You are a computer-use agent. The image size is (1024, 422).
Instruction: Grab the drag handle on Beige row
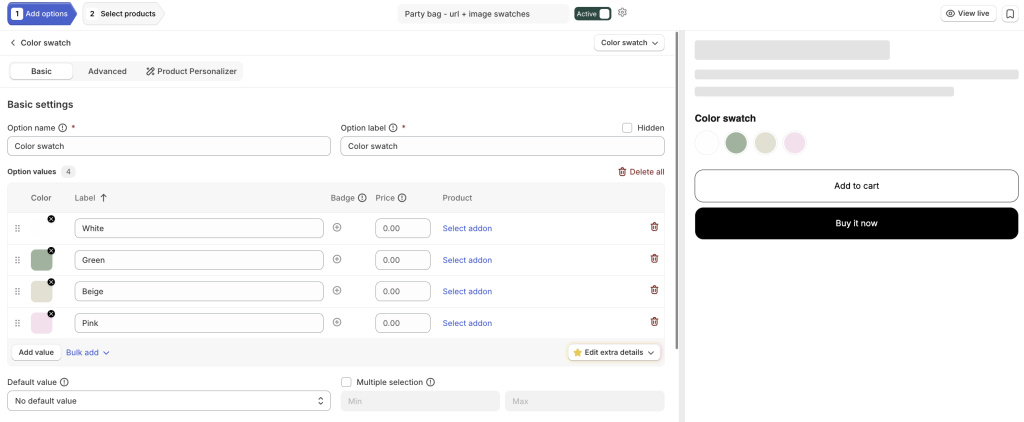coord(18,291)
